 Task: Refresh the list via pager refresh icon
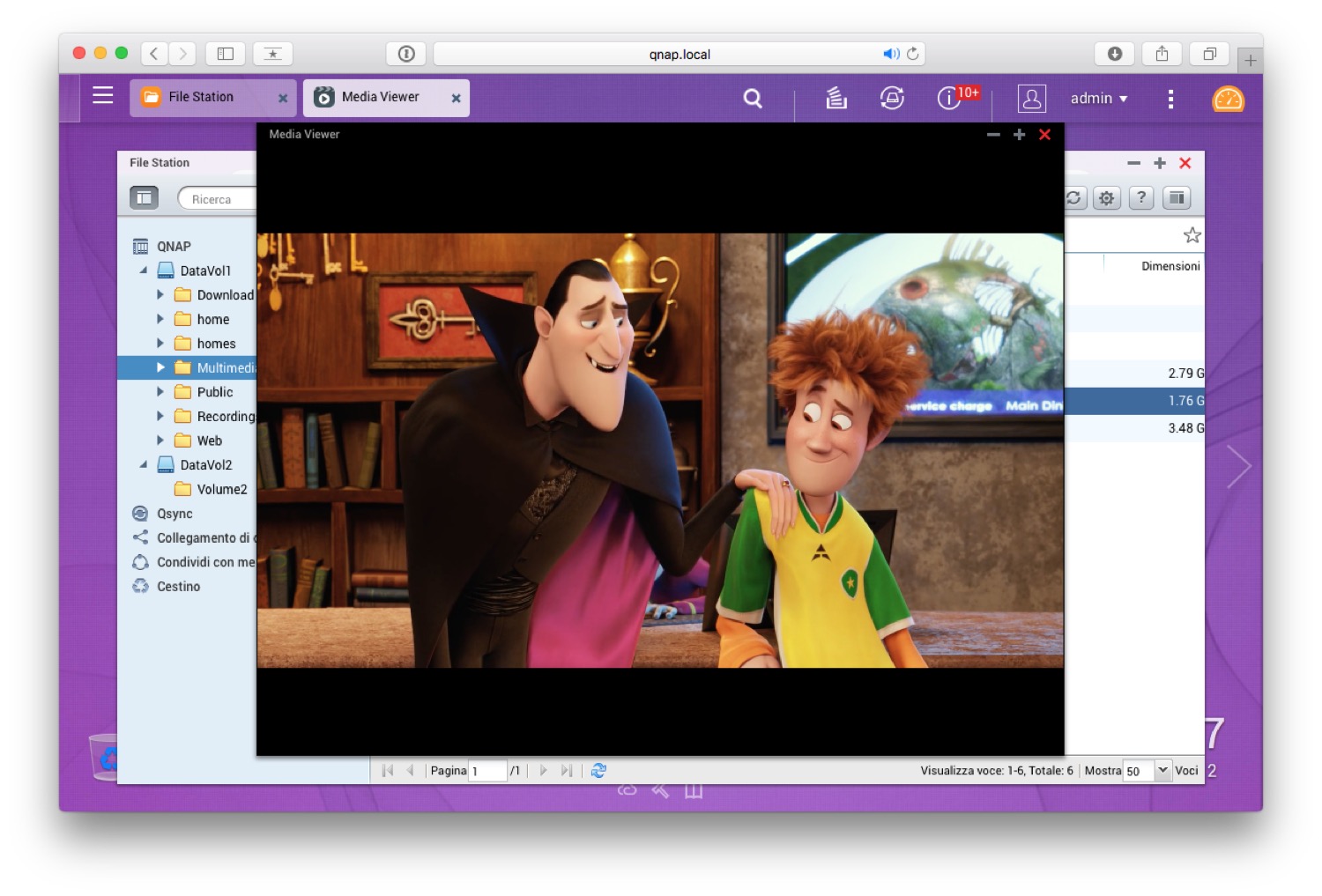coord(598,771)
